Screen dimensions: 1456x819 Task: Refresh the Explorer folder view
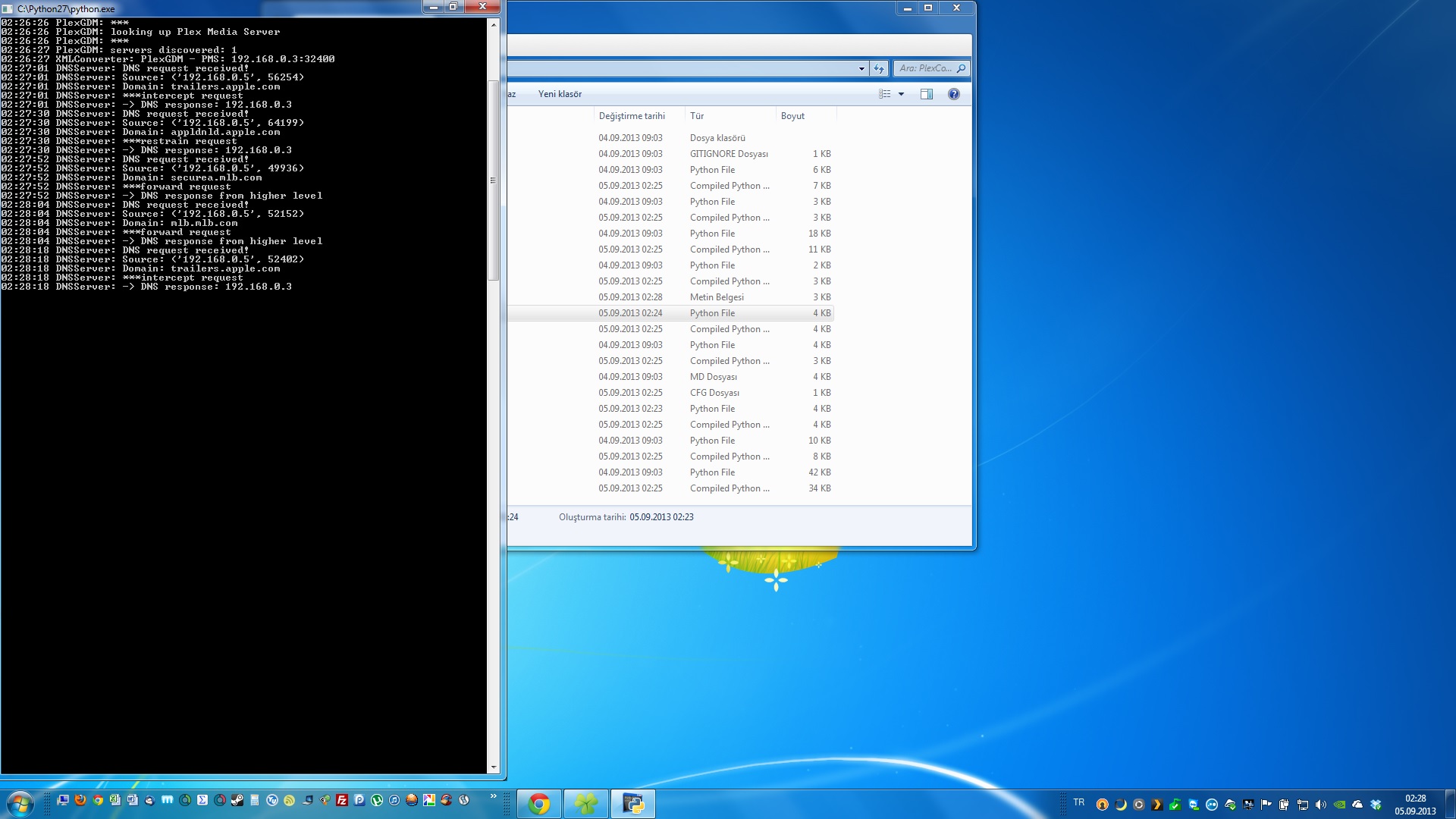coord(879,68)
